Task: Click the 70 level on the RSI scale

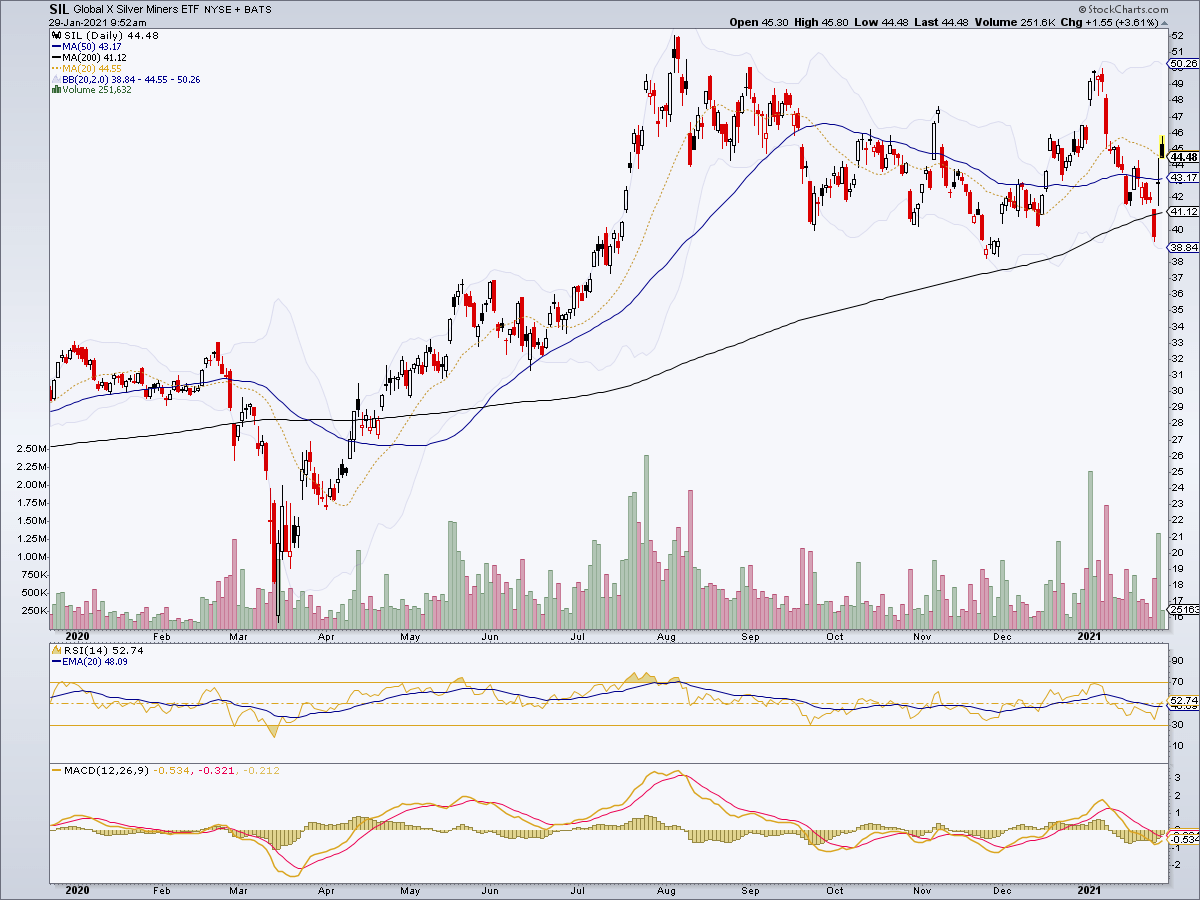Action: 1177,682
